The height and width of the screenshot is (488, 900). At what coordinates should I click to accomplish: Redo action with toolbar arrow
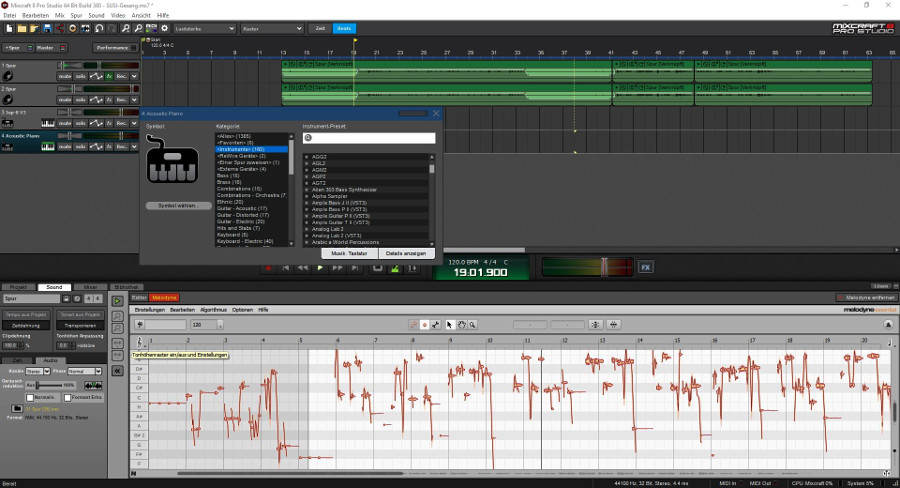112,28
